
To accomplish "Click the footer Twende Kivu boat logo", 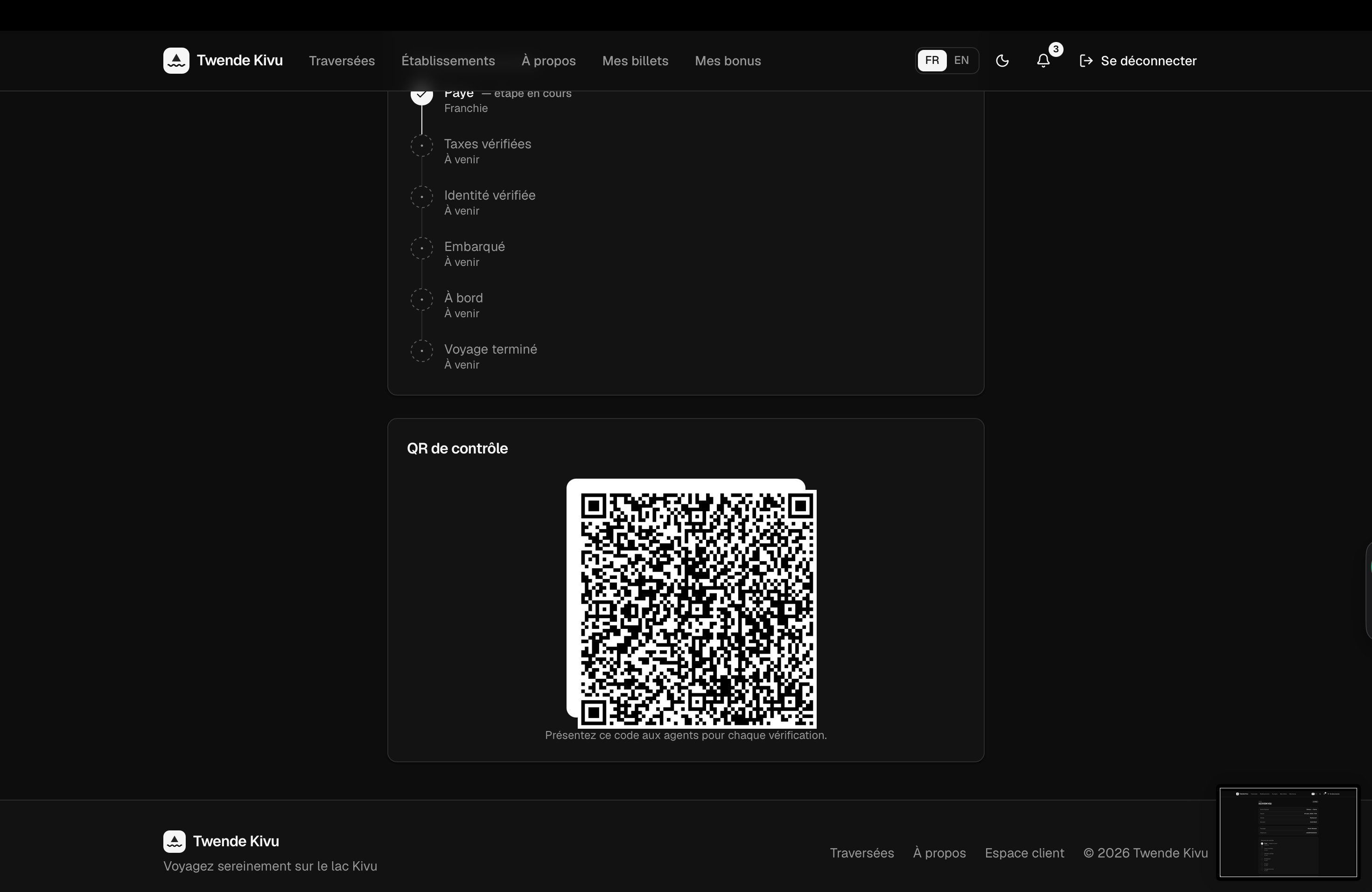I will tap(175, 841).
